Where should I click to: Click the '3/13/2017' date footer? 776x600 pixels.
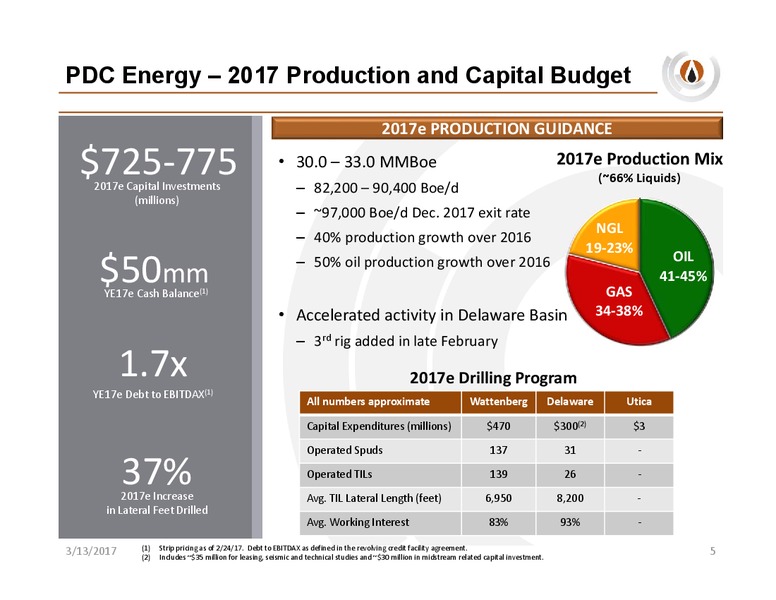pyautogui.click(x=91, y=551)
